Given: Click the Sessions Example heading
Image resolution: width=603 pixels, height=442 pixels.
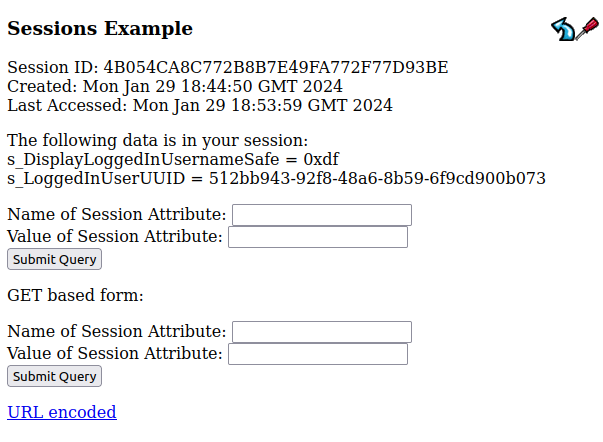Looking at the screenshot, I should [100, 29].
